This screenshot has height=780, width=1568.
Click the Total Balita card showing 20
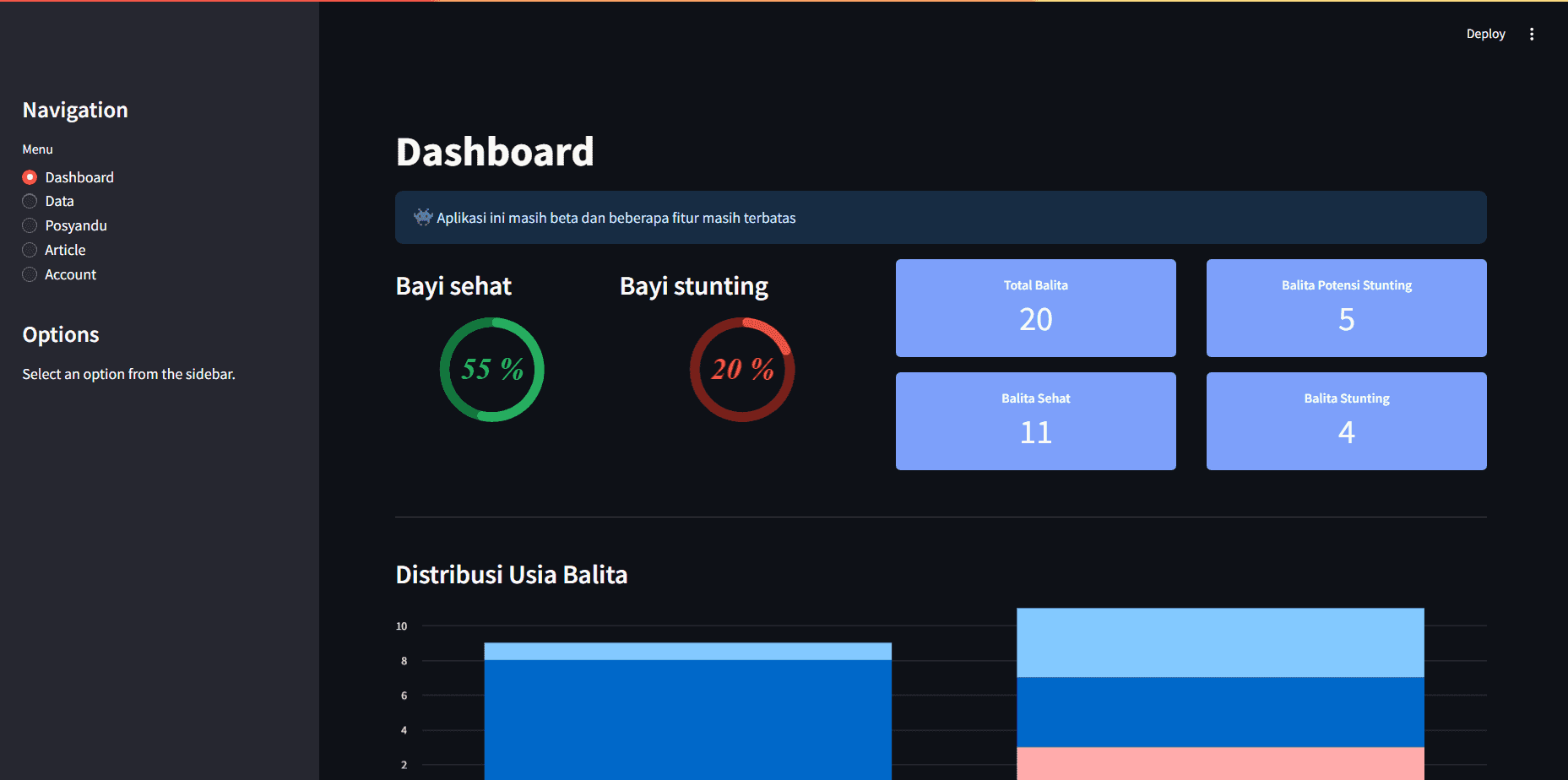(x=1035, y=308)
